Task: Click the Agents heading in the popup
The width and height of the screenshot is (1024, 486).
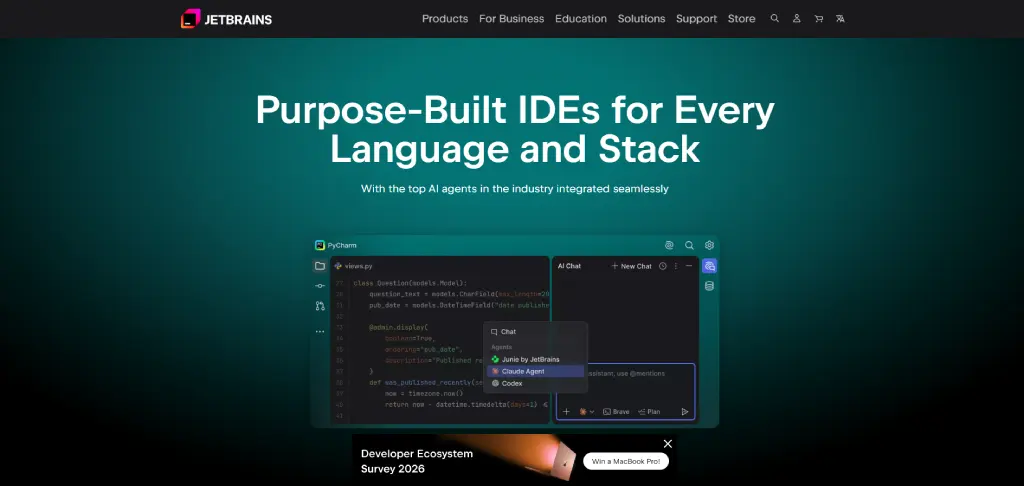Action: (502, 347)
